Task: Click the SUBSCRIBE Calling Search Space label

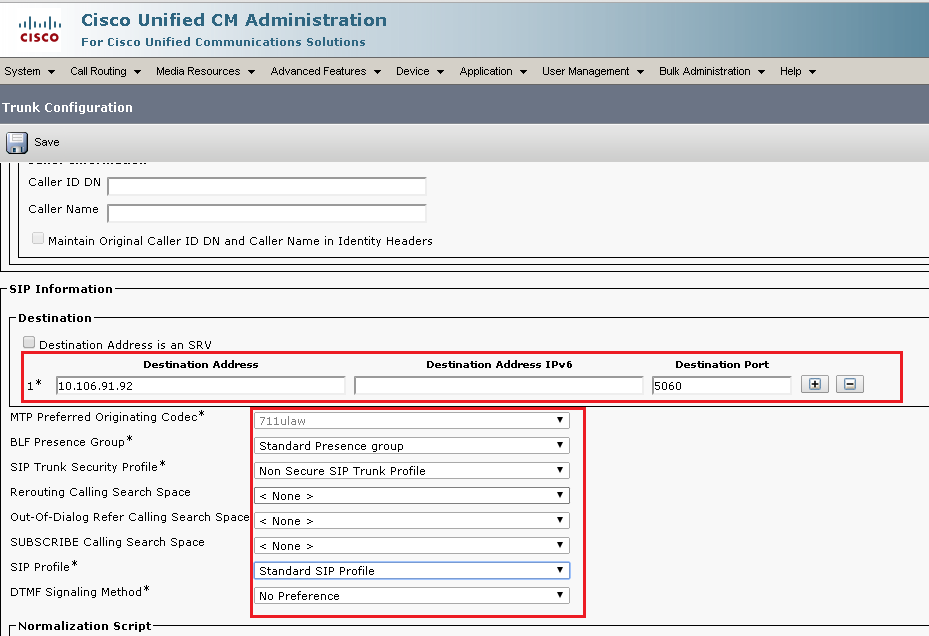Action: point(107,542)
